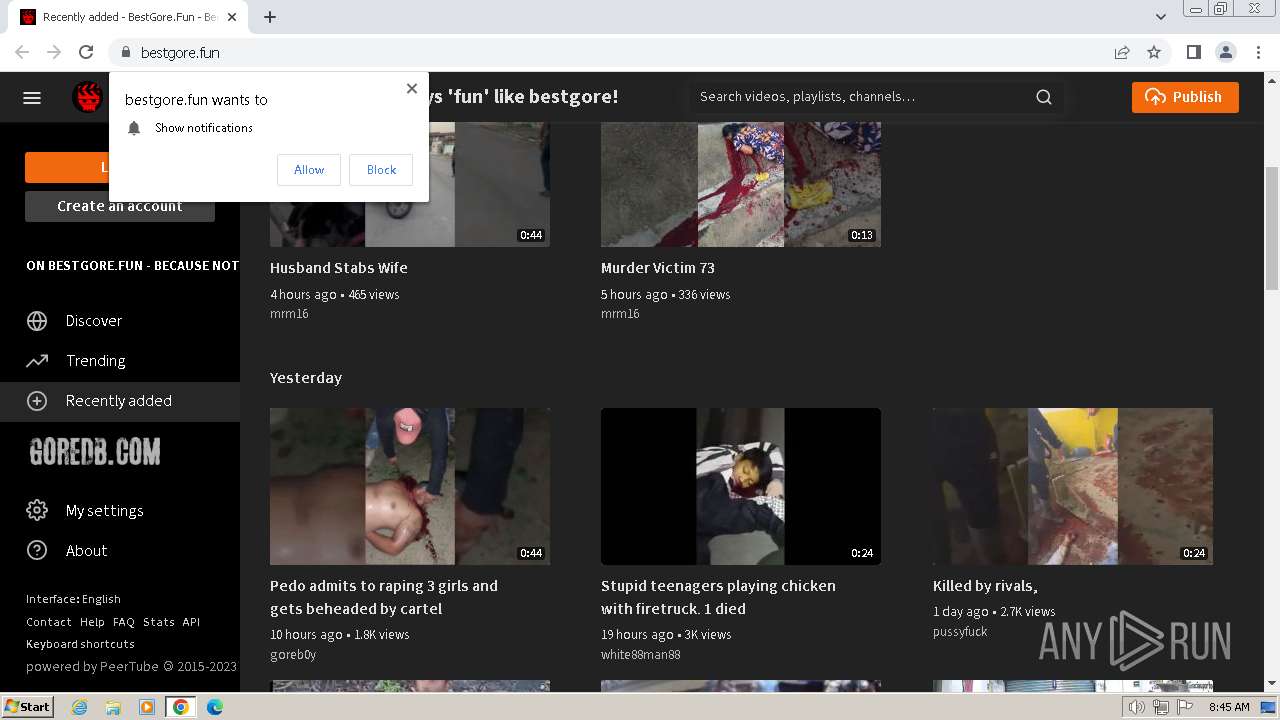Screen dimensions: 1280x720
Task: Open Keyboard shortcuts
Action: pos(80,644)
